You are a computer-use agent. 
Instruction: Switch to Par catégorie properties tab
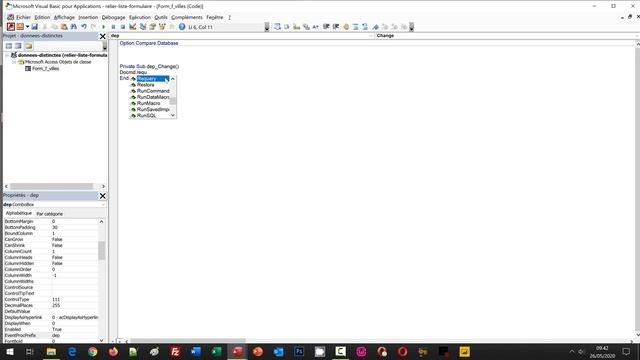pyautogui.click(x=49, y=214)
